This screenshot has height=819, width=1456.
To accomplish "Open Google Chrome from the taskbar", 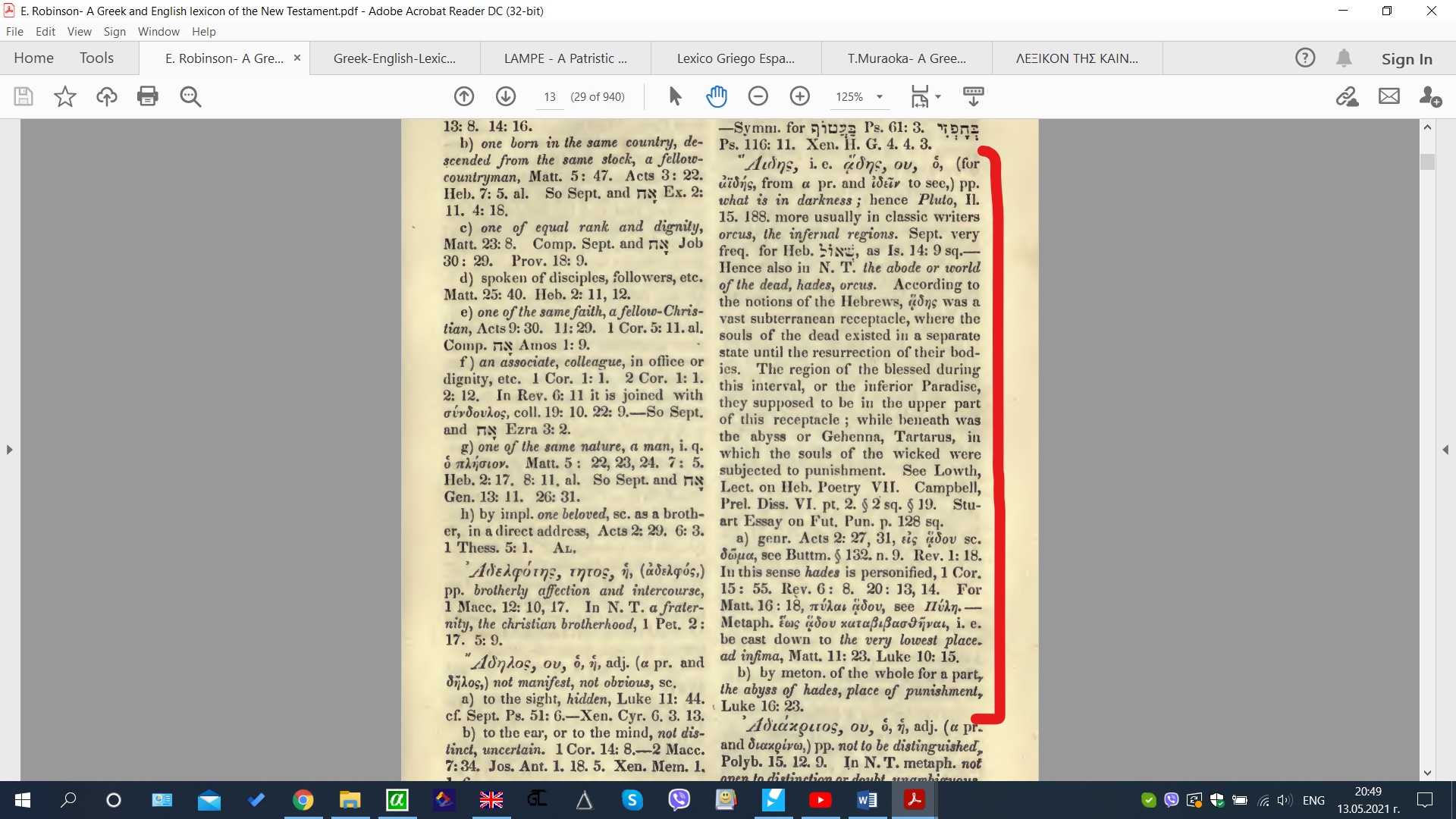I will pos(303,800).
